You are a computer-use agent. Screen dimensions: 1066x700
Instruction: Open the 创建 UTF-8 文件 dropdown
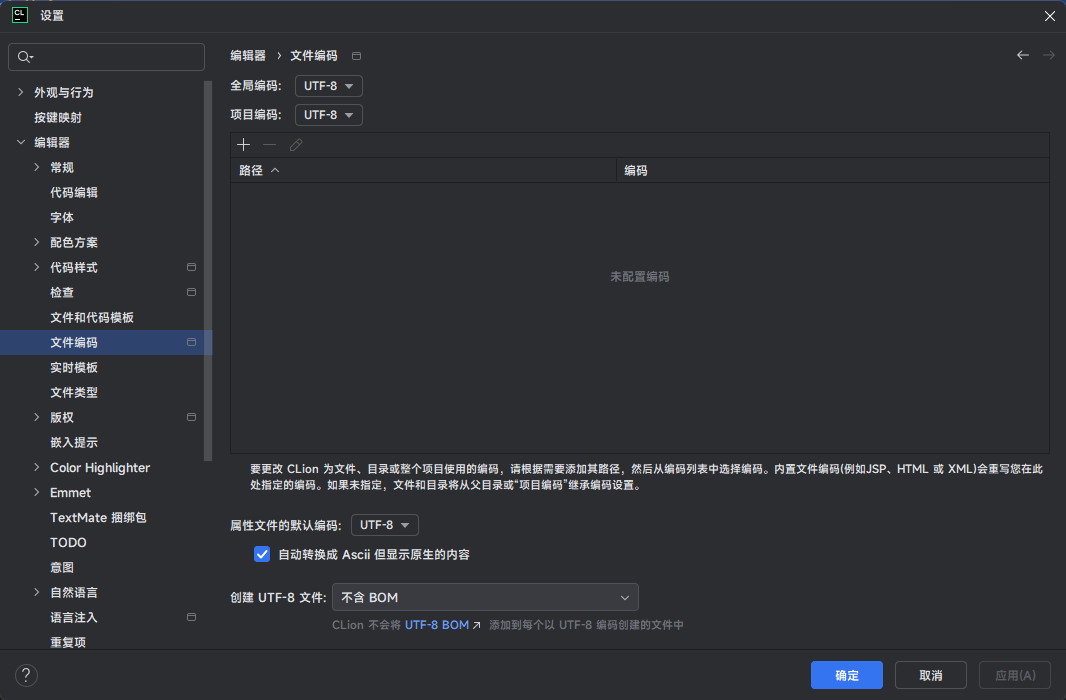[x=485, y=596]
